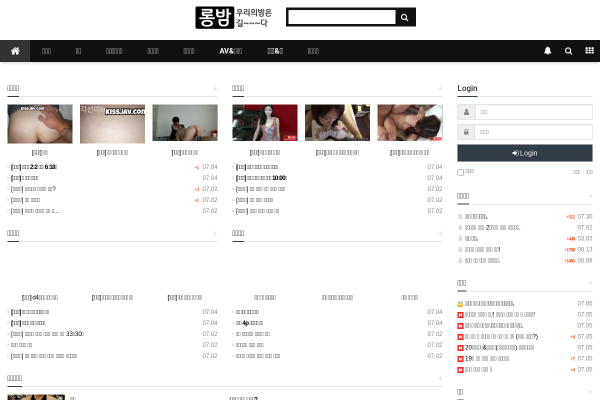Open the post title containing 6:13
Screen dimensions: 600x400
pos(34,167)
